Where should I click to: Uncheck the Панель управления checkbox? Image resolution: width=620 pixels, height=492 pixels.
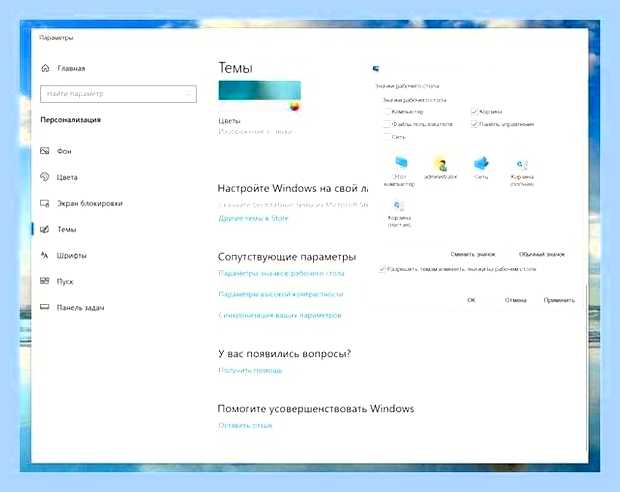click(474, 124)
